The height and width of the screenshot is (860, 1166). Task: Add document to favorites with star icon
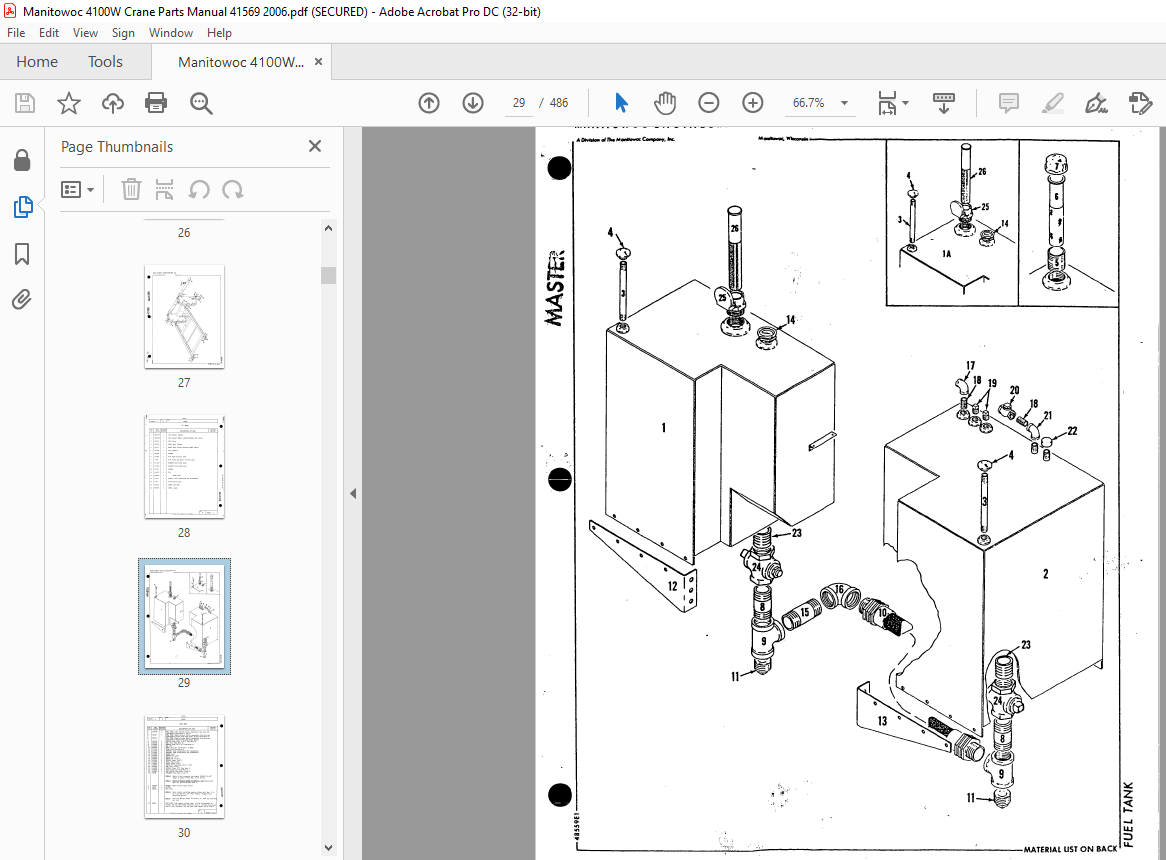point(68,103)
